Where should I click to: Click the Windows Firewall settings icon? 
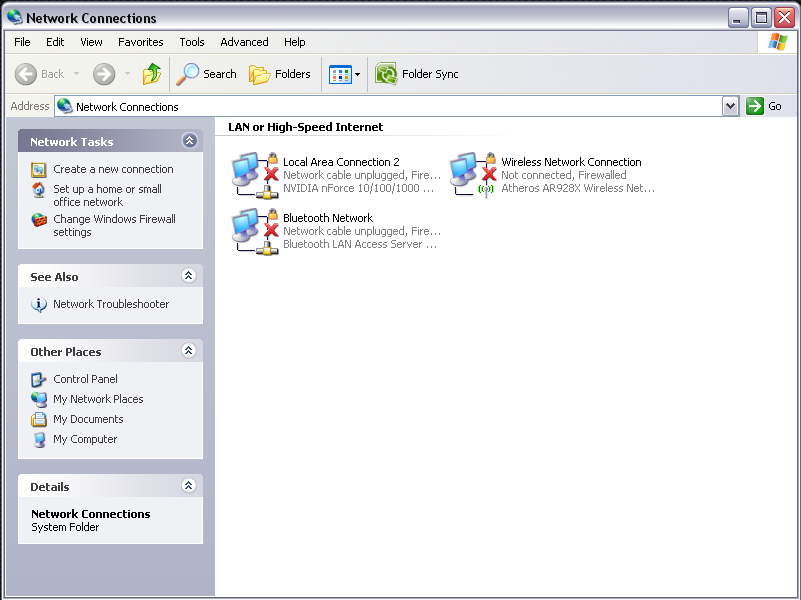(x=39, y=220)
